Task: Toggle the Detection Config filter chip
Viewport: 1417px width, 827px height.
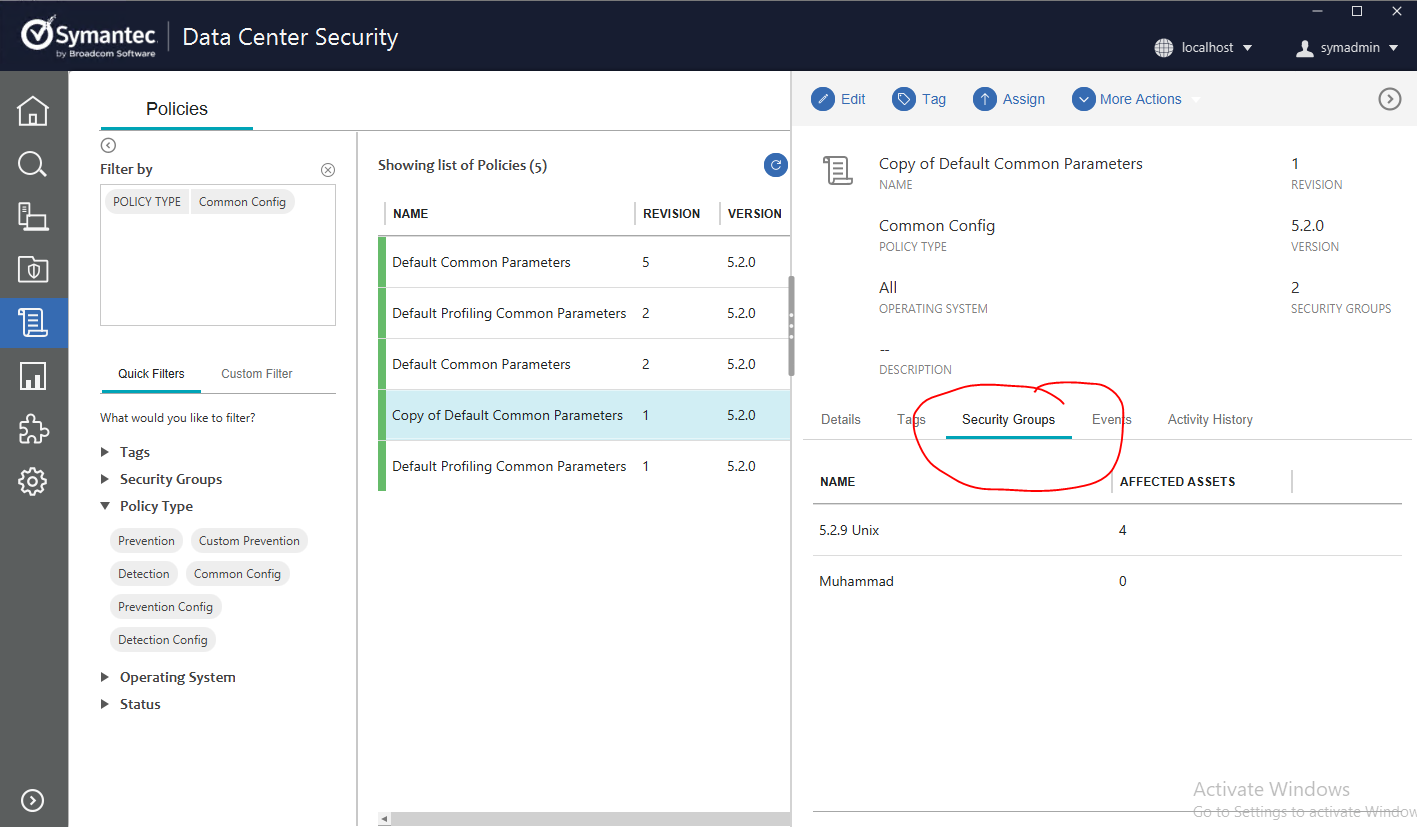Action: coord(163,640)
